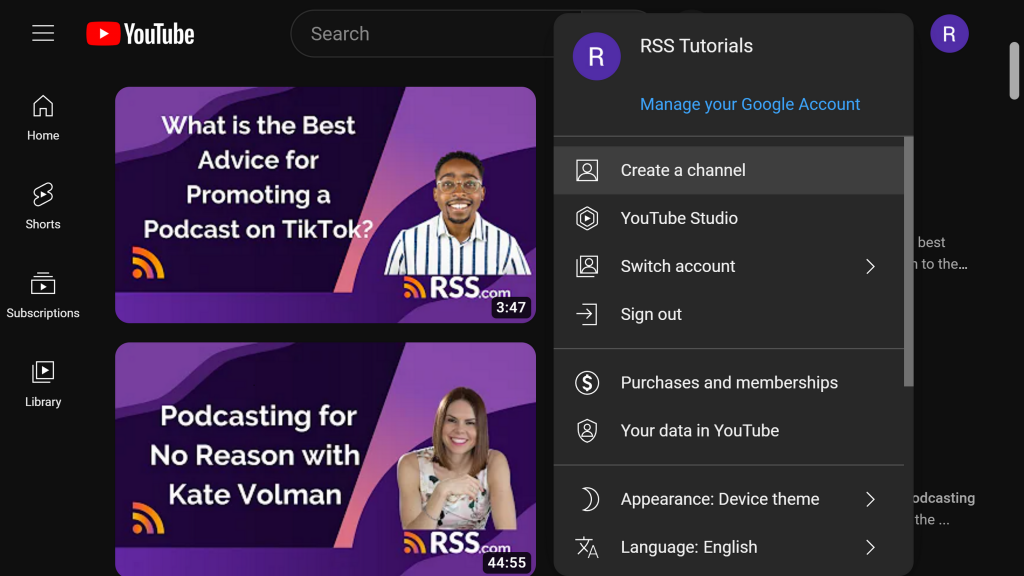The image size is (1024, 576).
Task: Click the page scrollbar at right edge
Action: pos(1014,71)
